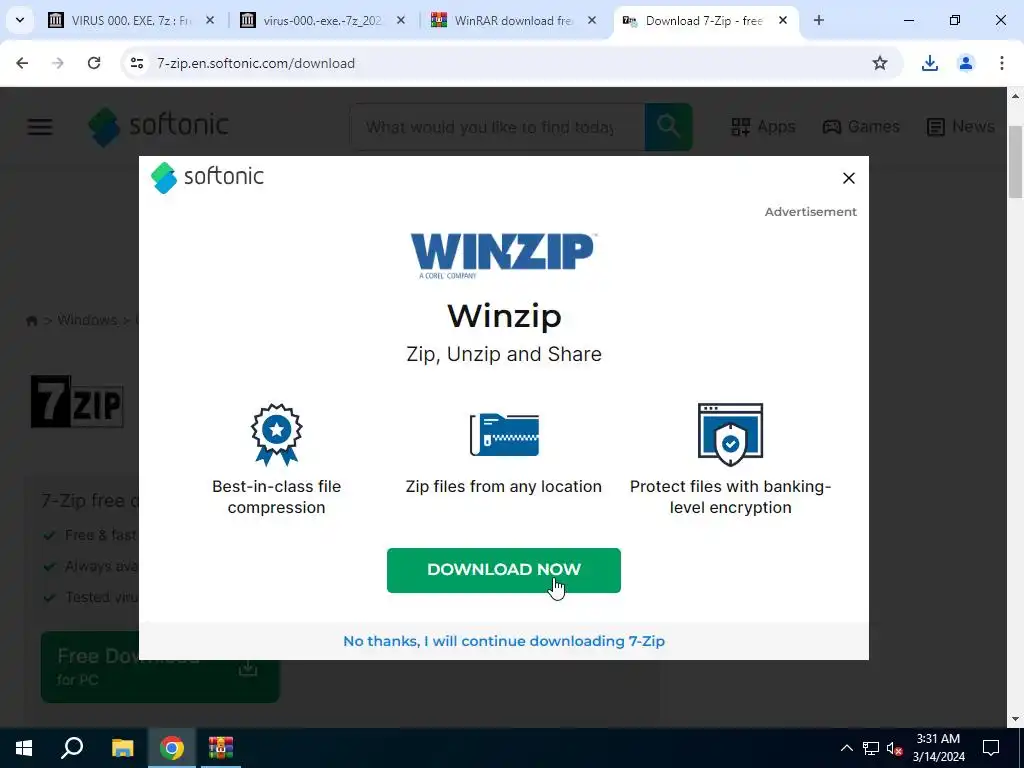Click the zipped folder icon

pos(504,434)
